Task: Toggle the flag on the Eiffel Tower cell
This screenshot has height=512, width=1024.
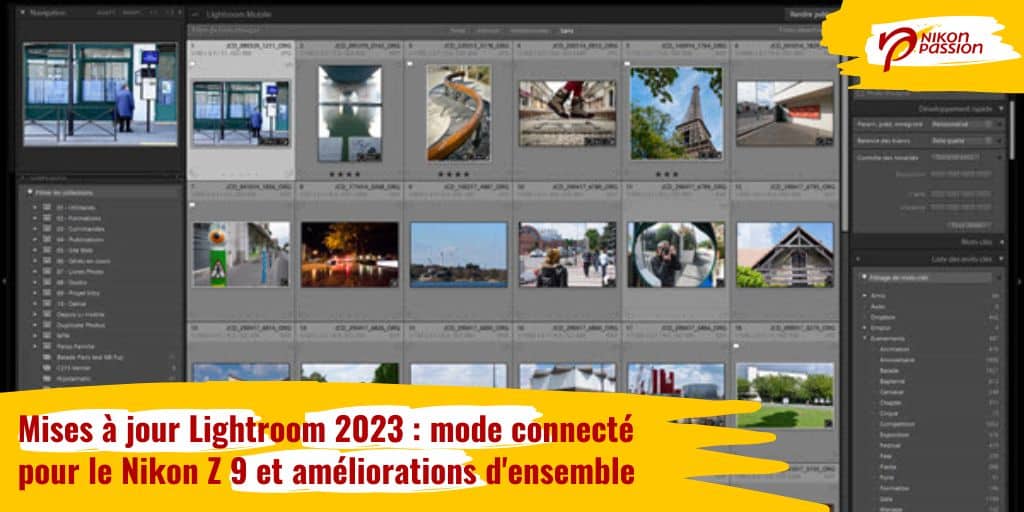Action: 627,64
